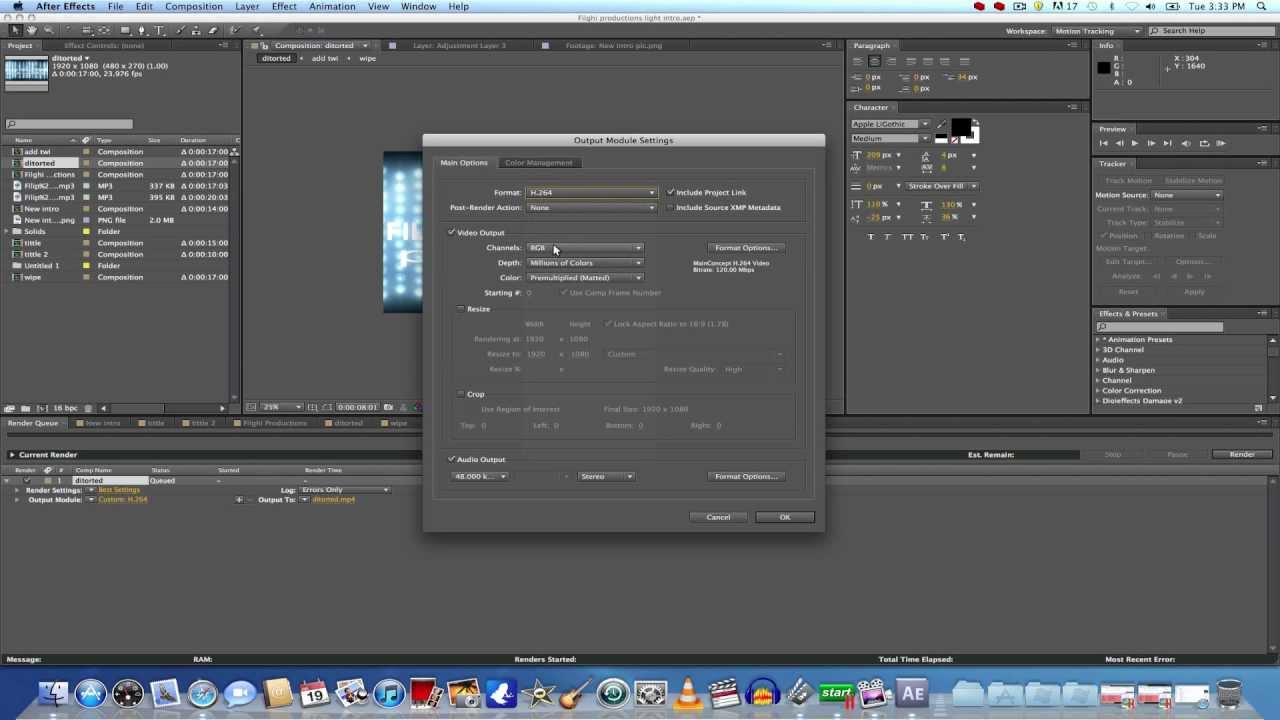This screenshot has width=1280, height=720.
Task: Click the black fill color swatch
Action: point(960,127)
